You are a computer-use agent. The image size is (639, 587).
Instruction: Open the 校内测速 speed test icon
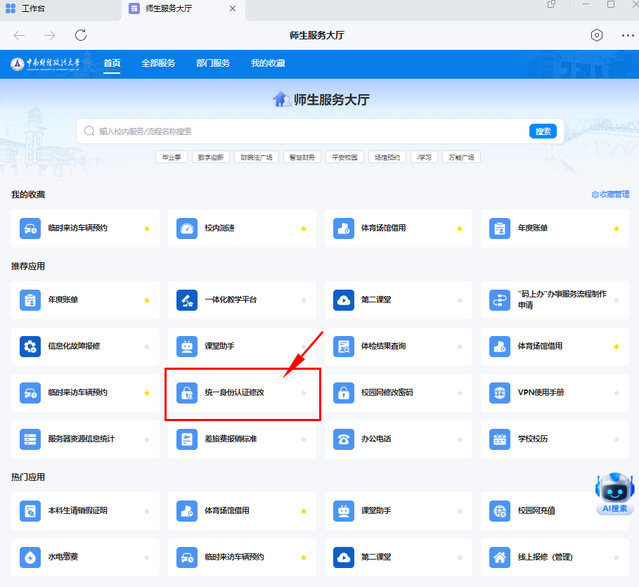click(x=187, y=229)
